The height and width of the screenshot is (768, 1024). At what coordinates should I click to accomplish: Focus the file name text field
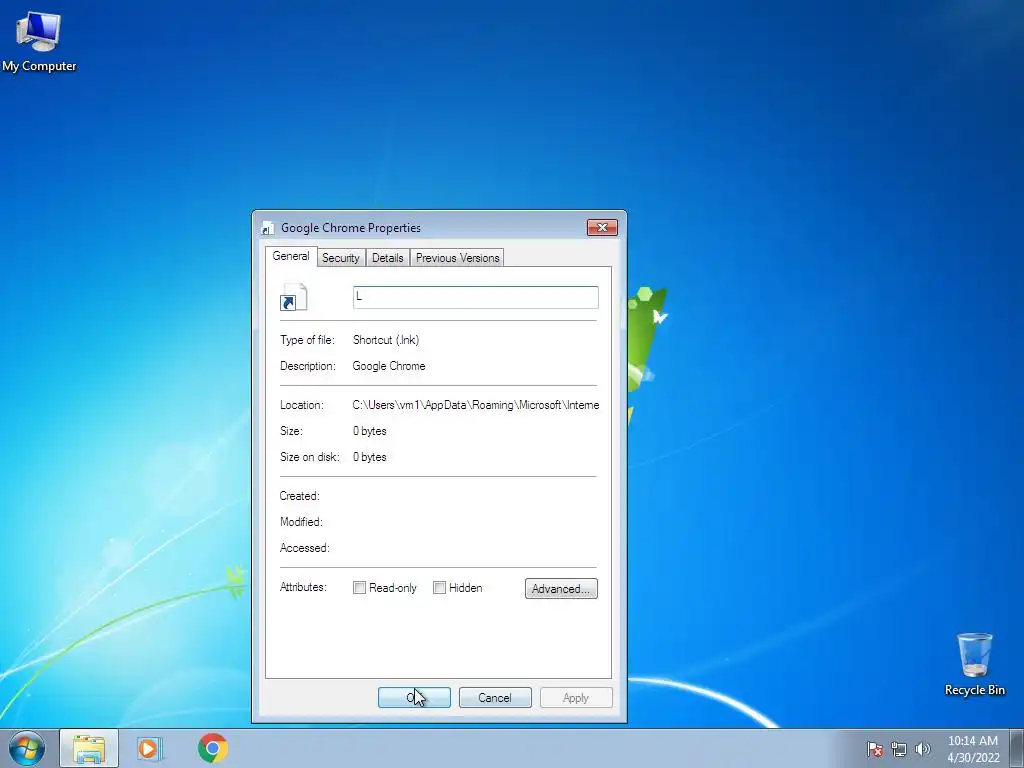coord(475,297)
